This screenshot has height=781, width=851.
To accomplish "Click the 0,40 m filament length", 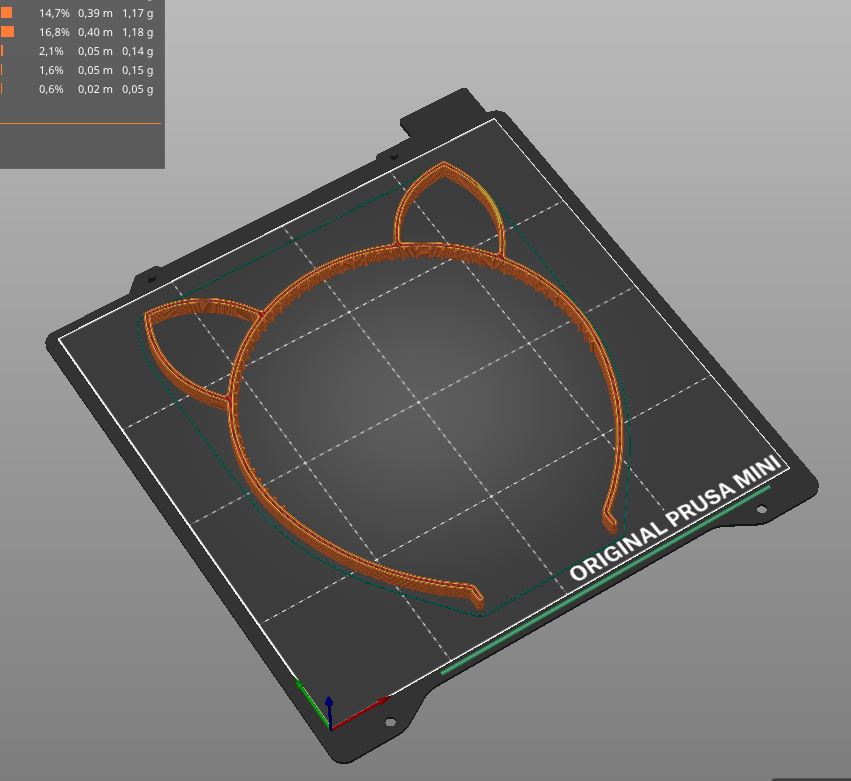I will coord(96,32).
